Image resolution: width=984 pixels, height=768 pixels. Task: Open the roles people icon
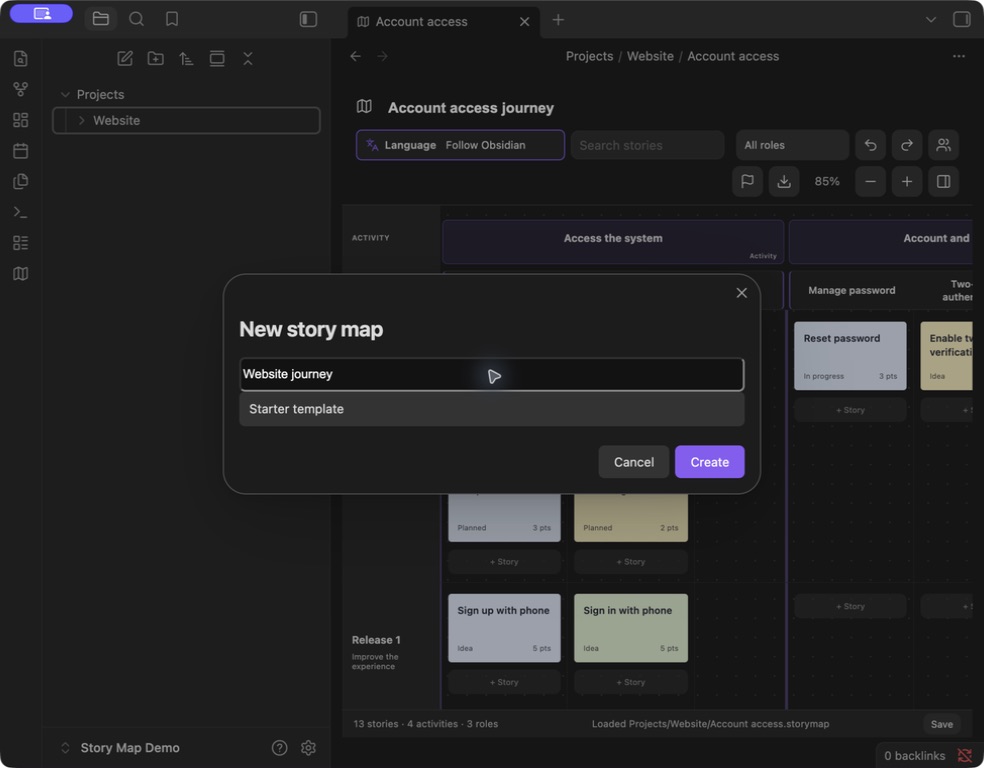click(943, 145)
